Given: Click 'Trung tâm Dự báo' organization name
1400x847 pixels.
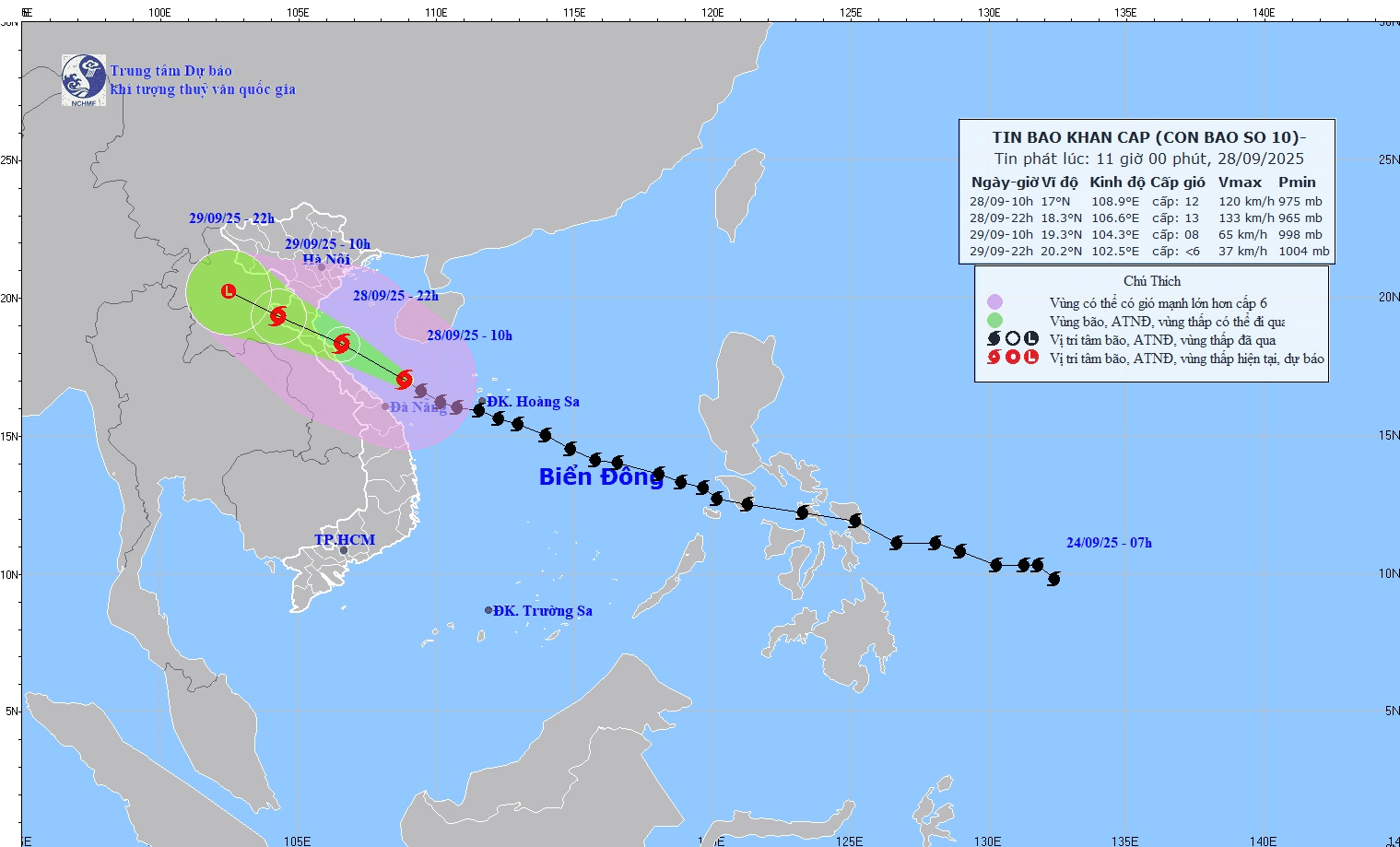Looking at the screenshot, I should [171, 71].
